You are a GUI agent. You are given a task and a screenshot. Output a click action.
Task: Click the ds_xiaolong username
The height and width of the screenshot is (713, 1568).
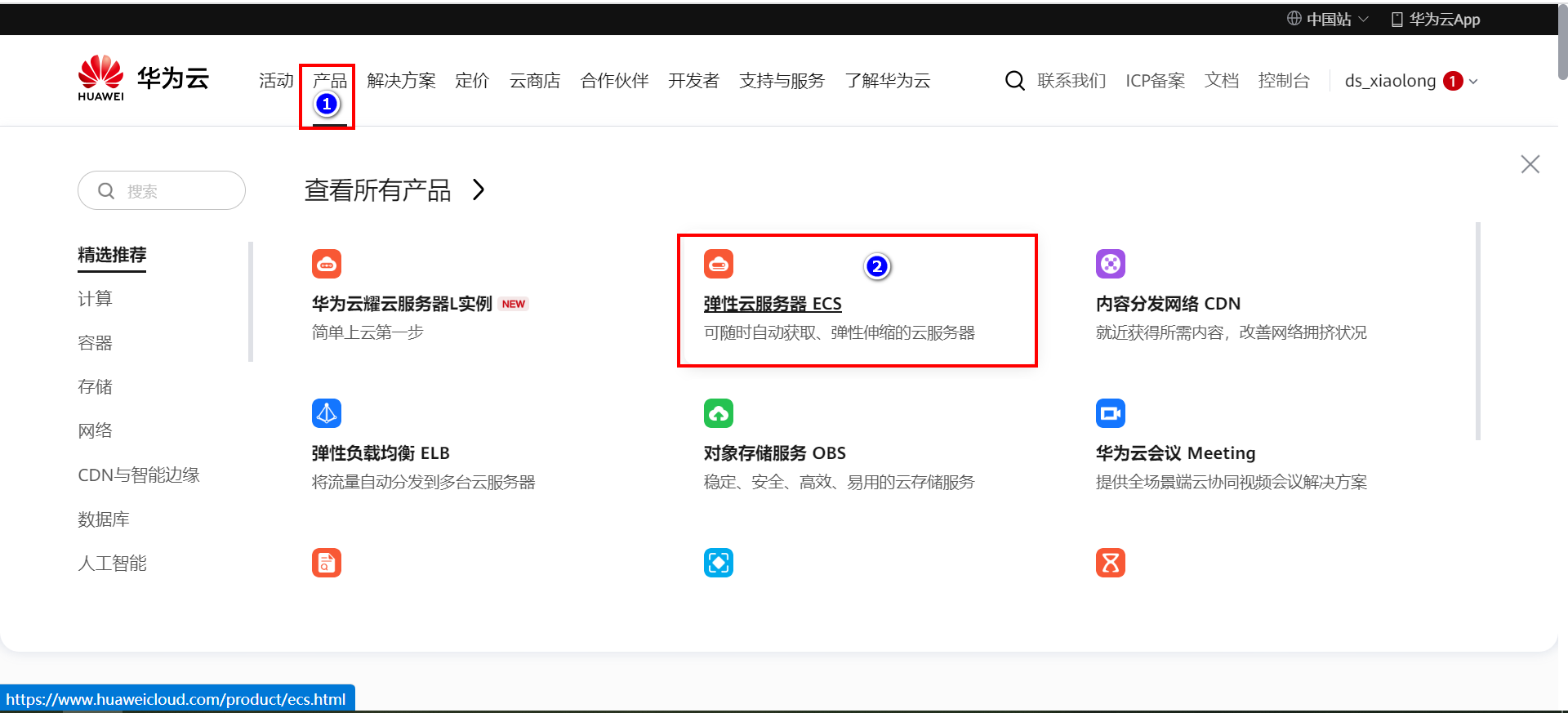point(1390,81)
